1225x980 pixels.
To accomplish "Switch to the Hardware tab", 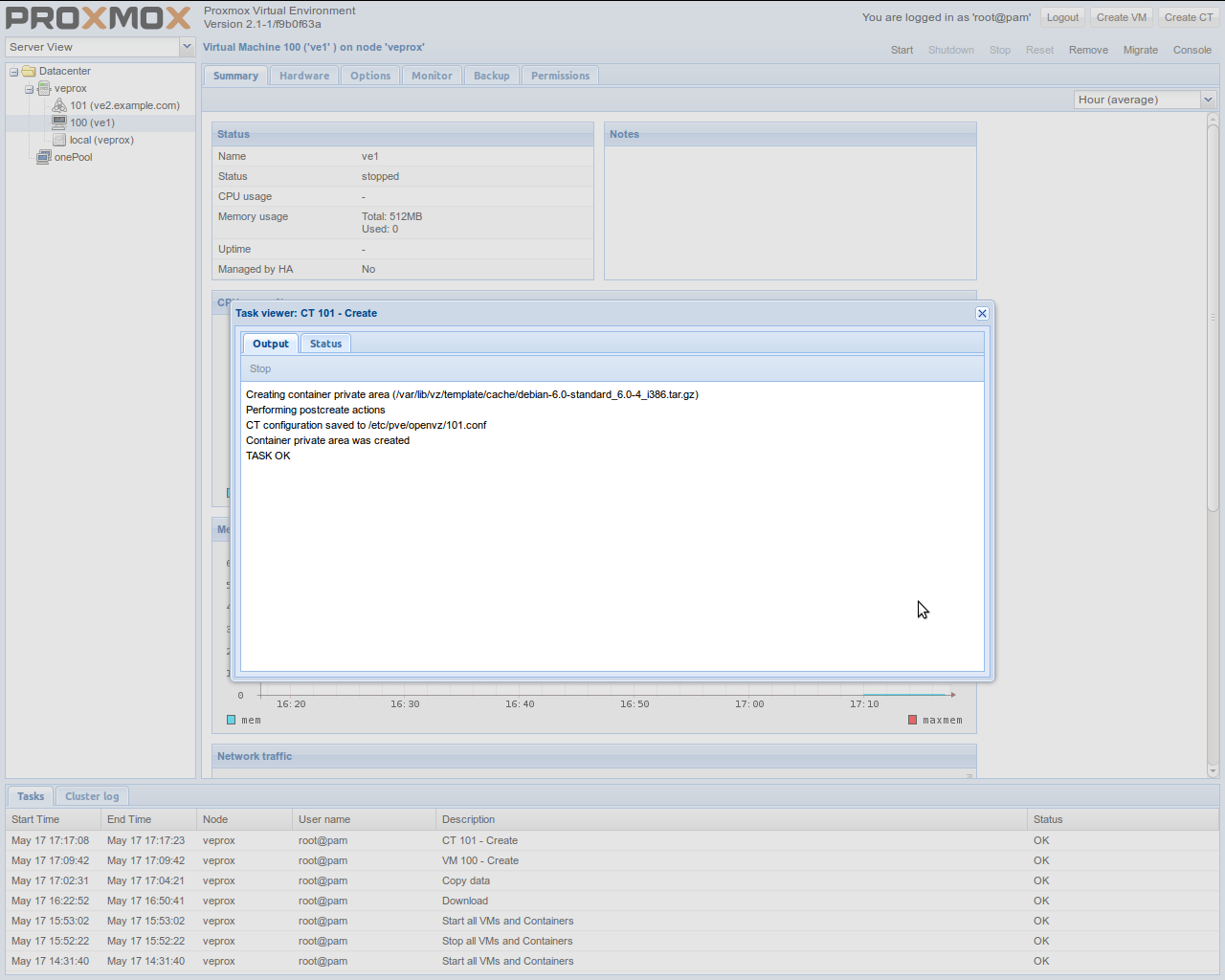I will click(303, 75).
